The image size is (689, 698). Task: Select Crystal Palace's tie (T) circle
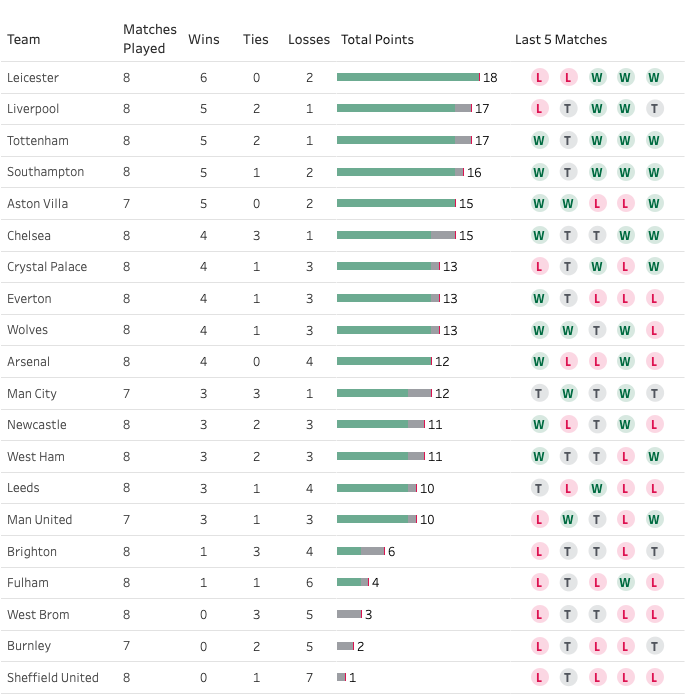[568, 267]
